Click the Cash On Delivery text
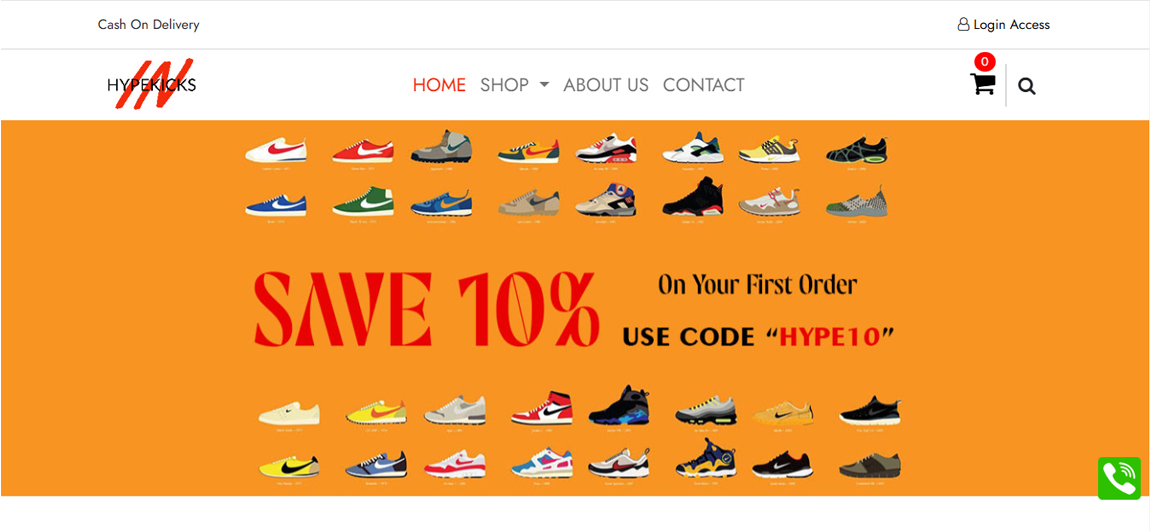 point(149,25)
